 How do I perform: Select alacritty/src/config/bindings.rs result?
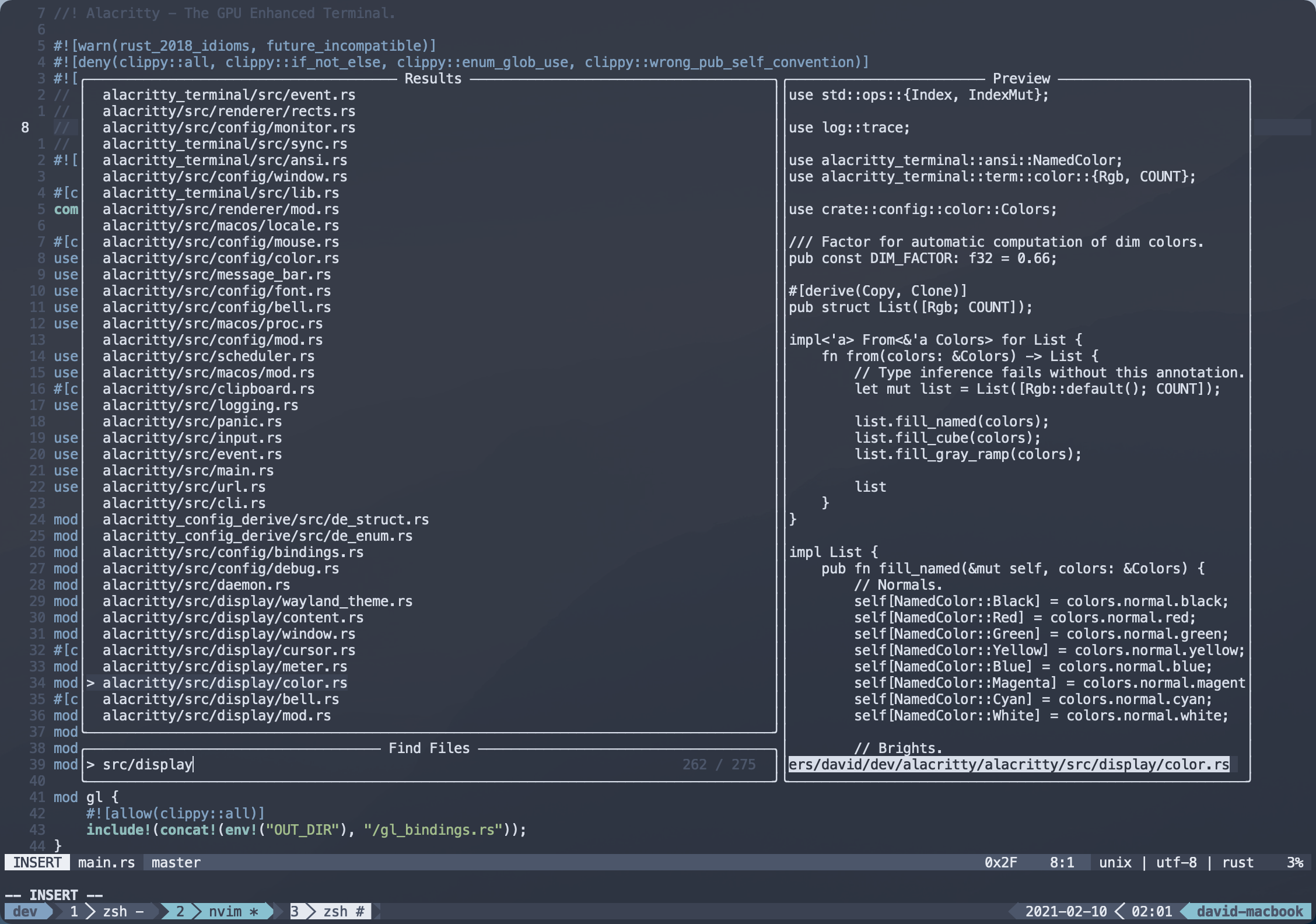click(233, 552)
